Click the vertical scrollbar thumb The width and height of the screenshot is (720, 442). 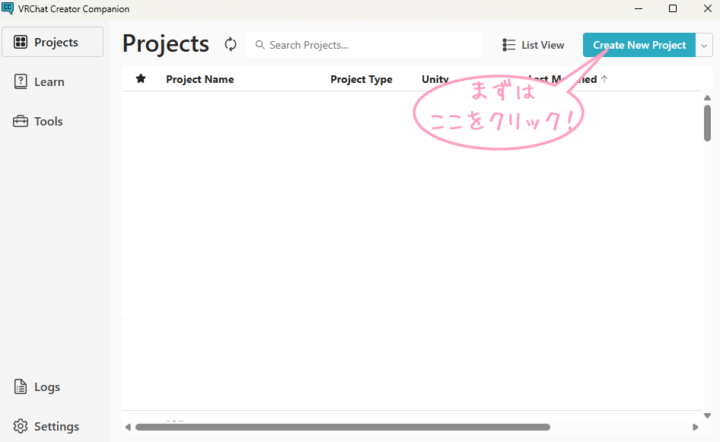[707, 123]
